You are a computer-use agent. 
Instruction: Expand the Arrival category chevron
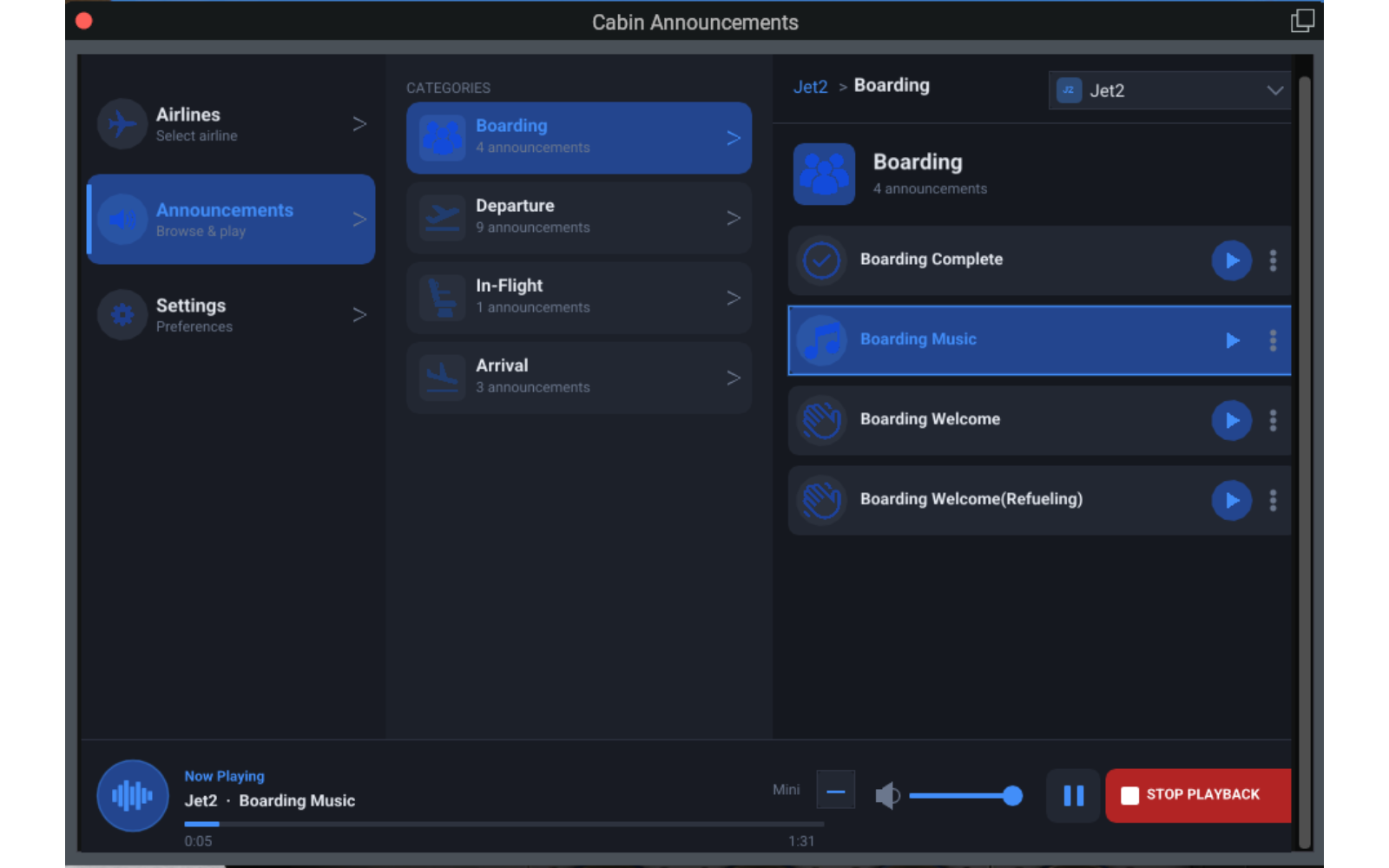click(734, 378)
